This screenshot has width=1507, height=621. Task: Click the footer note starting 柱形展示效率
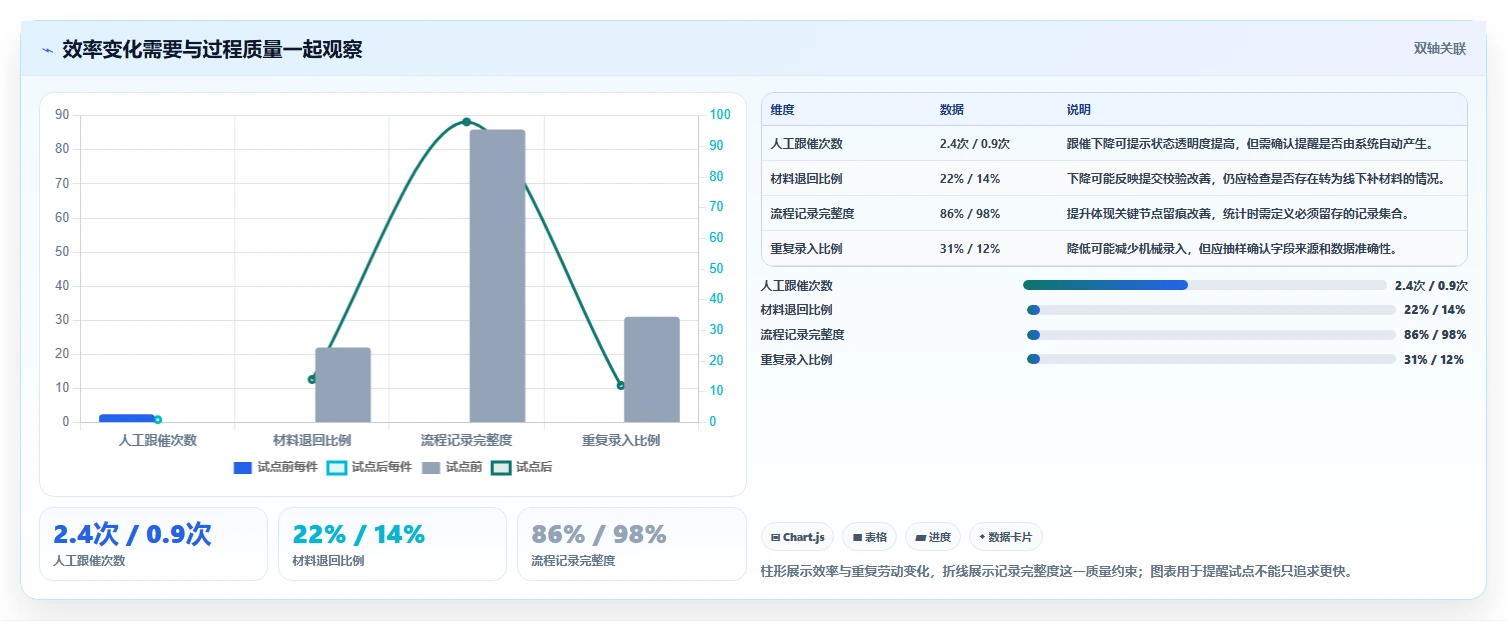(1056, 572)
